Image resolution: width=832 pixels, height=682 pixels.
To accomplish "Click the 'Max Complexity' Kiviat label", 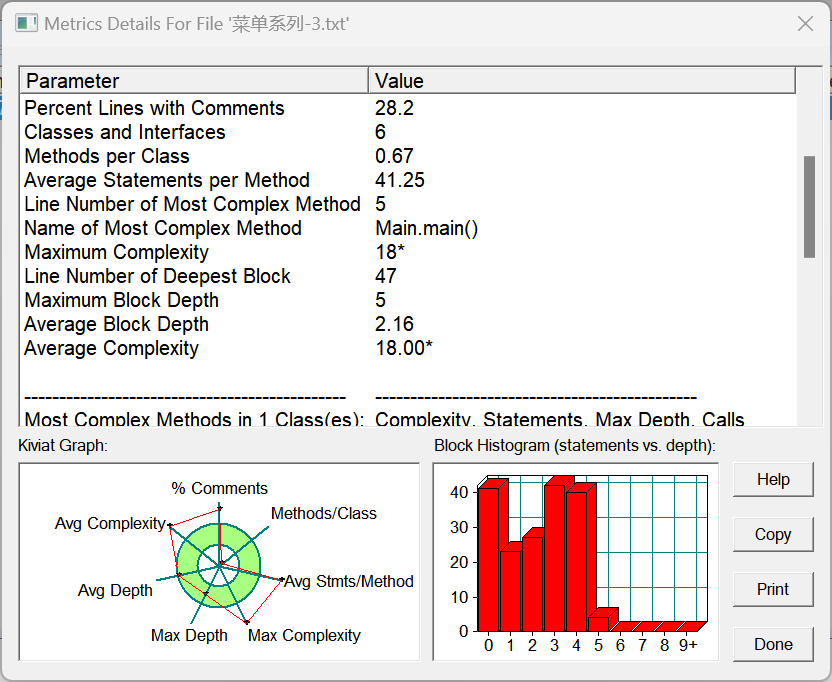I will (304, 635).
